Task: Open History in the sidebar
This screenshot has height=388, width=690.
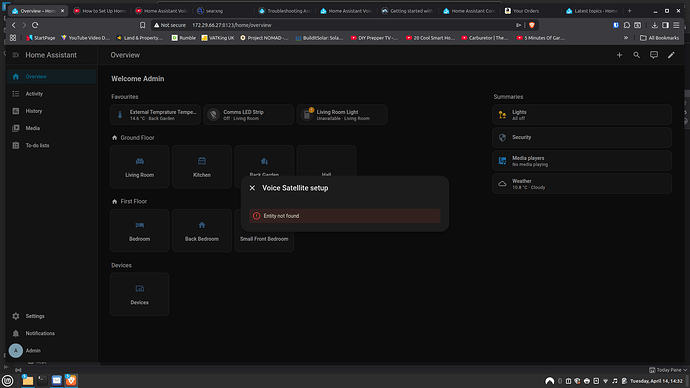Action: 52,111
